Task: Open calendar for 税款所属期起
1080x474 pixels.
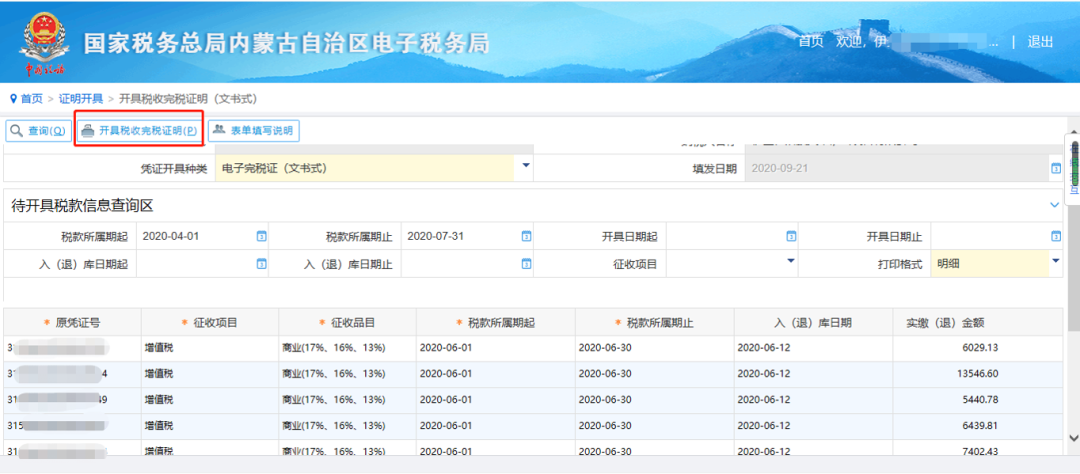Action: (x=261, y=236)
